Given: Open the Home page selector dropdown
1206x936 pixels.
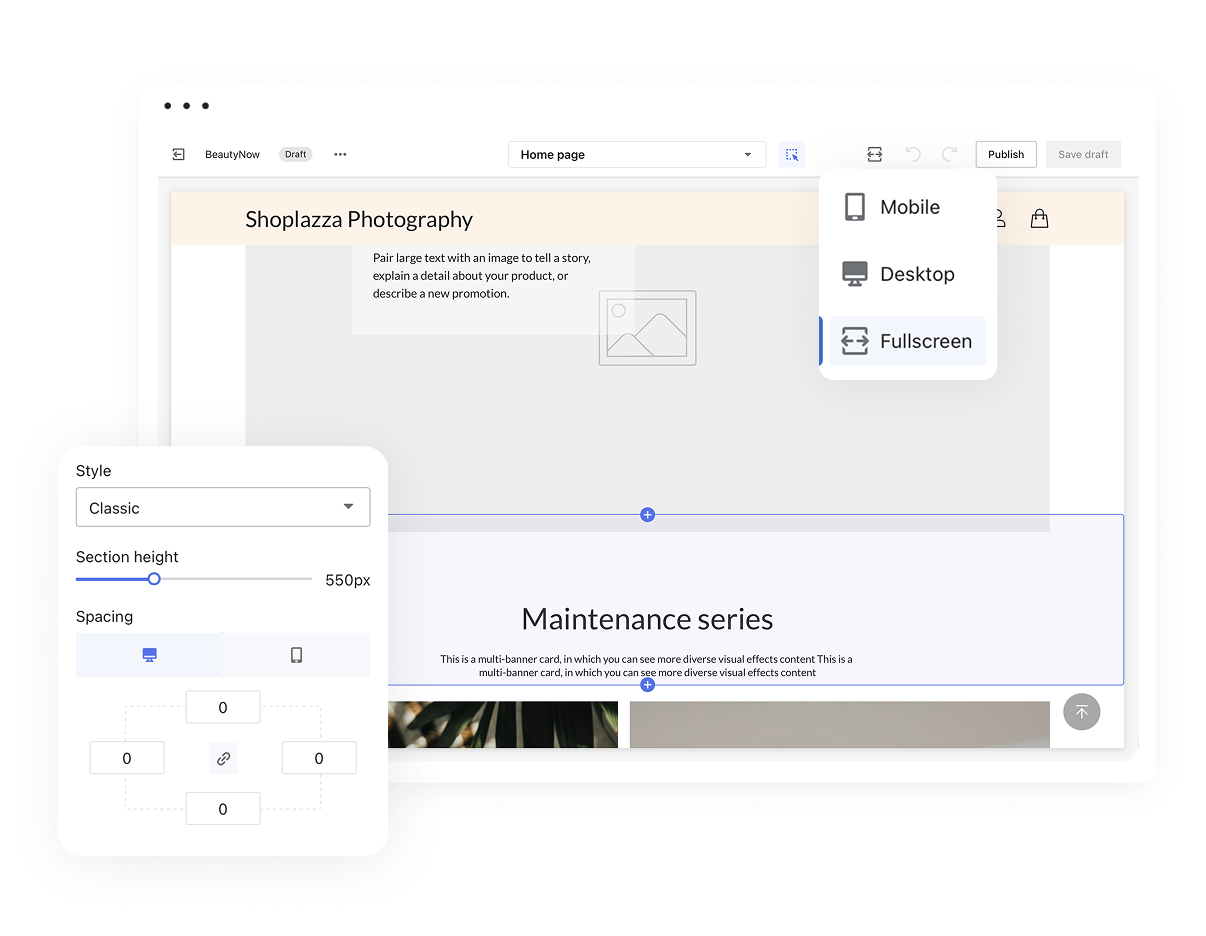Looking at the screenshot, I should click(x=637, y=154).
